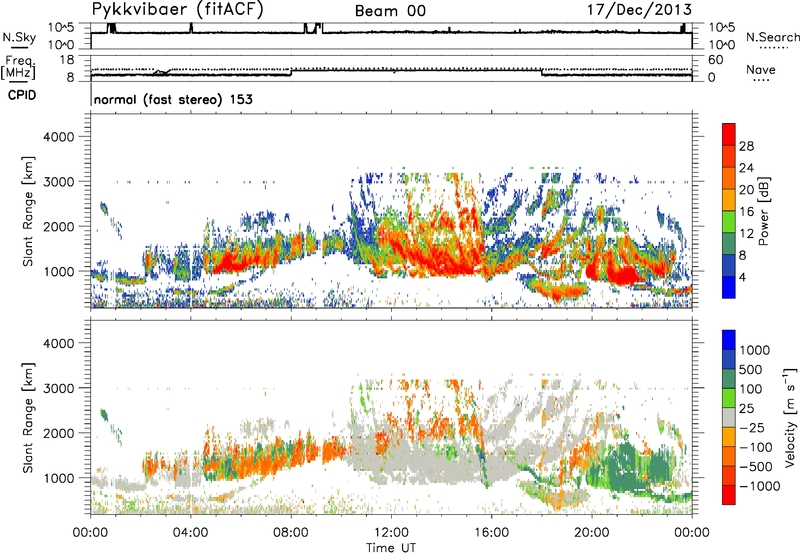Click the '4' value on power scale
Screen dimensions: 800x554
coord(743,278)
